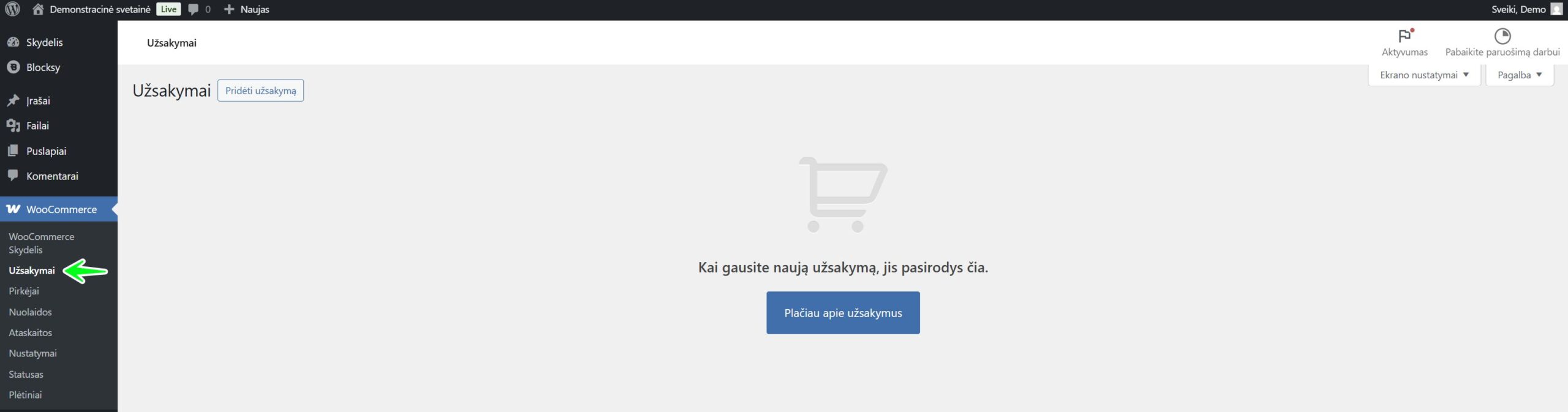
Task: Open Pabaikite paruošimą darbui progress icon
Action: [1502, 36]
